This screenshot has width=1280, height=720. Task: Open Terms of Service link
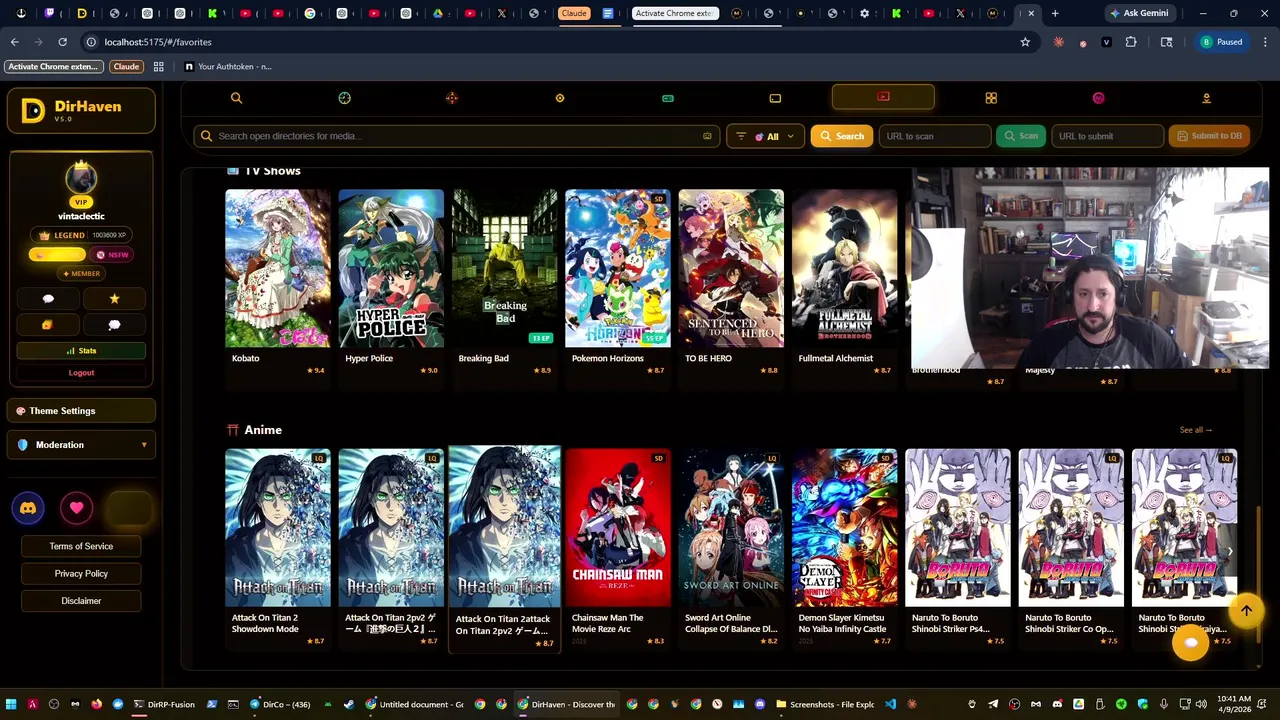tap(81, 546)
